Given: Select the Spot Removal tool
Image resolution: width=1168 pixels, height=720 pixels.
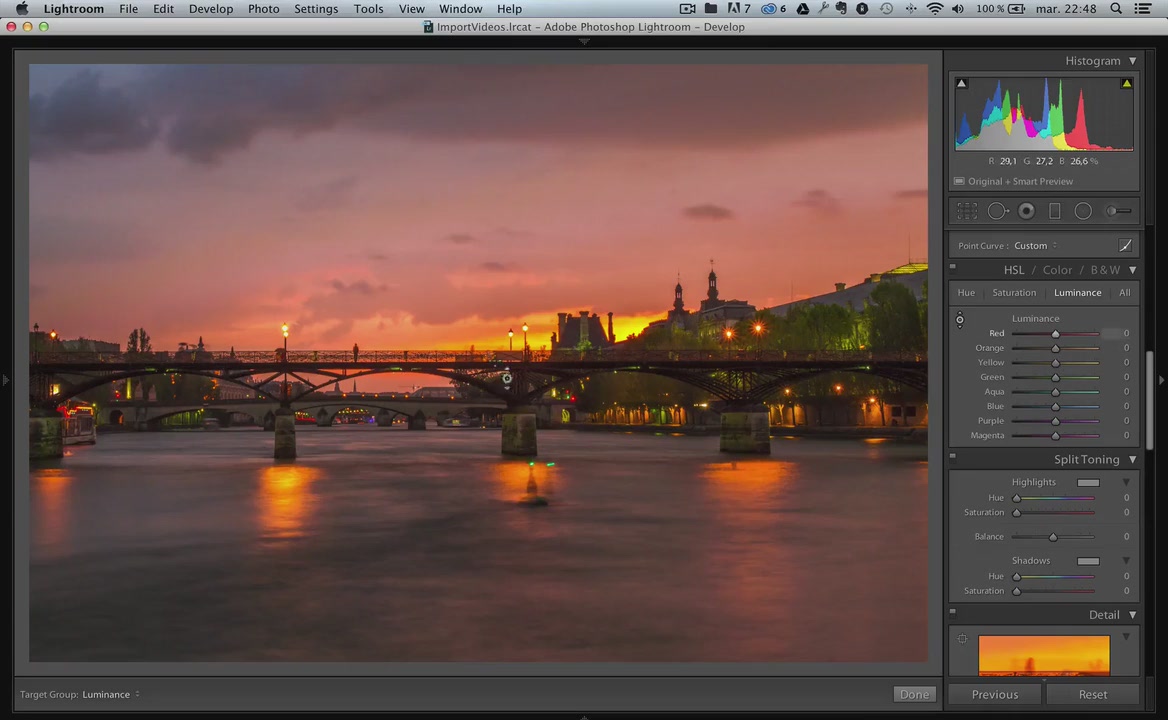Looking at the screenshot, I should pyautogui.click(x=997, y=211).
